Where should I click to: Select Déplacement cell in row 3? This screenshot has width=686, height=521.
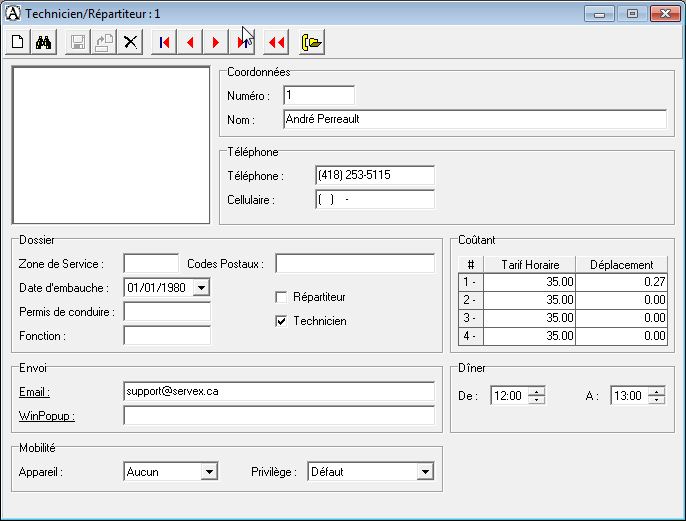pos(622,318)
